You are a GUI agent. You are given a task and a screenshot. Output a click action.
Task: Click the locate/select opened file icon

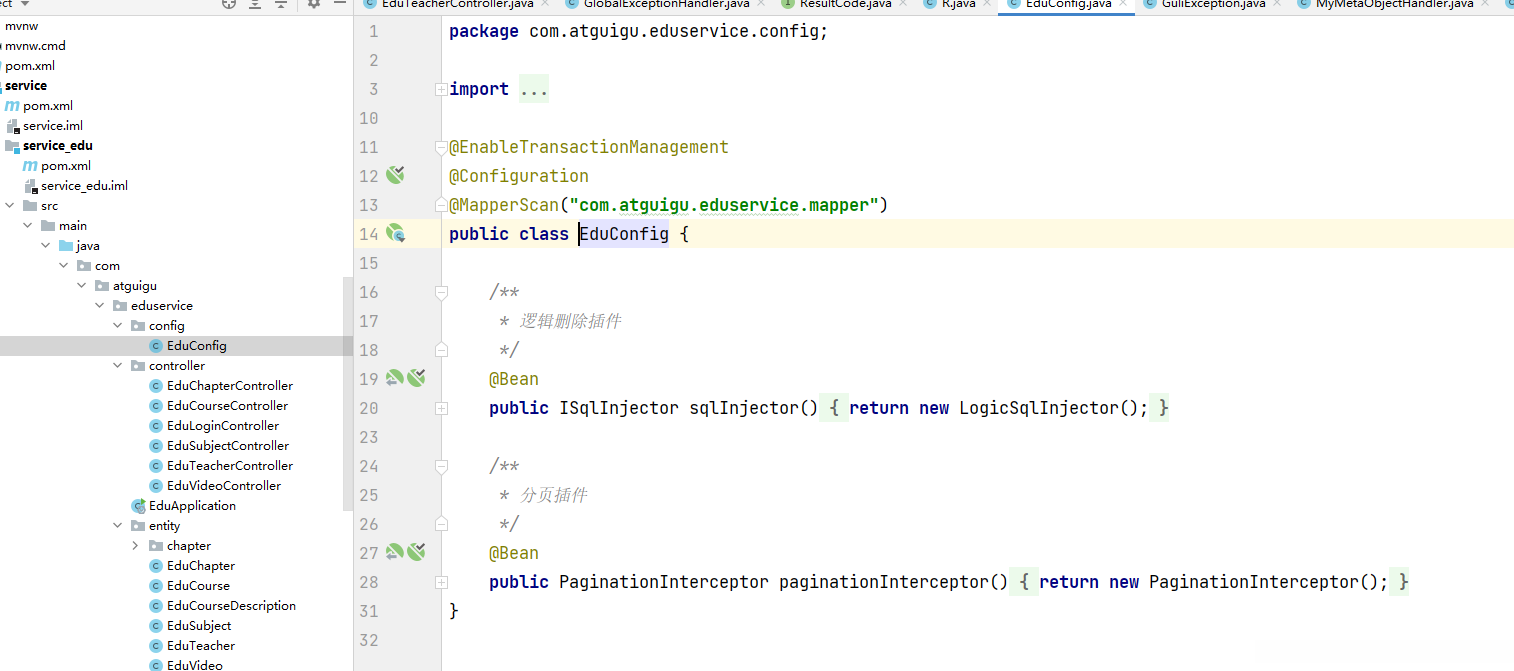[x=229, y=4]
